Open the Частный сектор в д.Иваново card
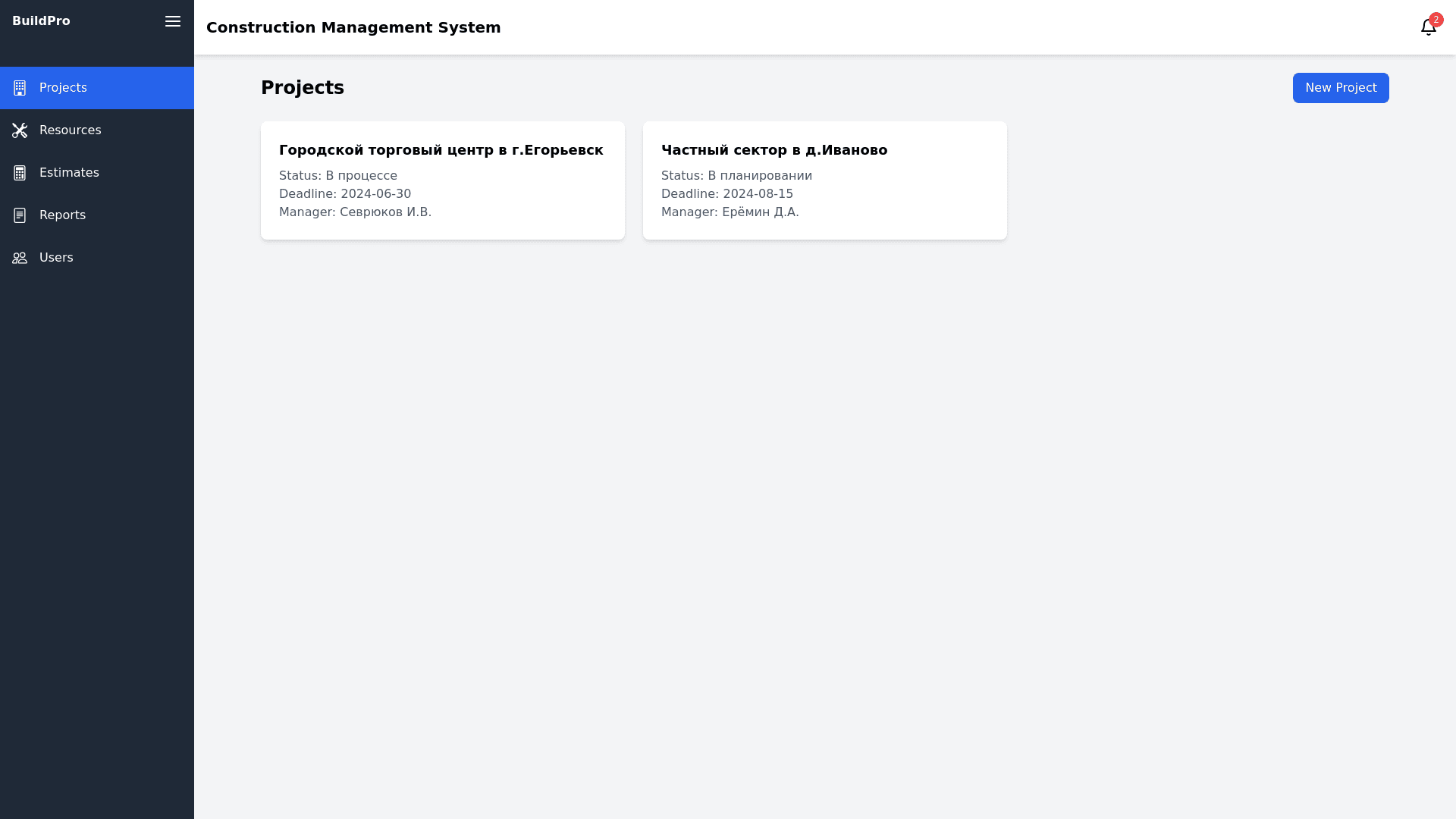The width and height of the screenshot is (1456, 819). (825, 180)
